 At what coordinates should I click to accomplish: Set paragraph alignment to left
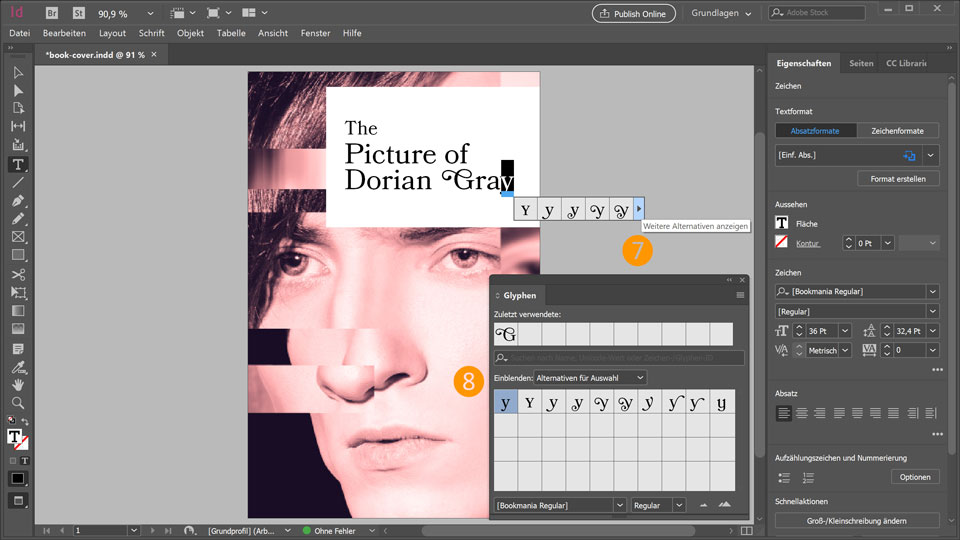point(783,413)
